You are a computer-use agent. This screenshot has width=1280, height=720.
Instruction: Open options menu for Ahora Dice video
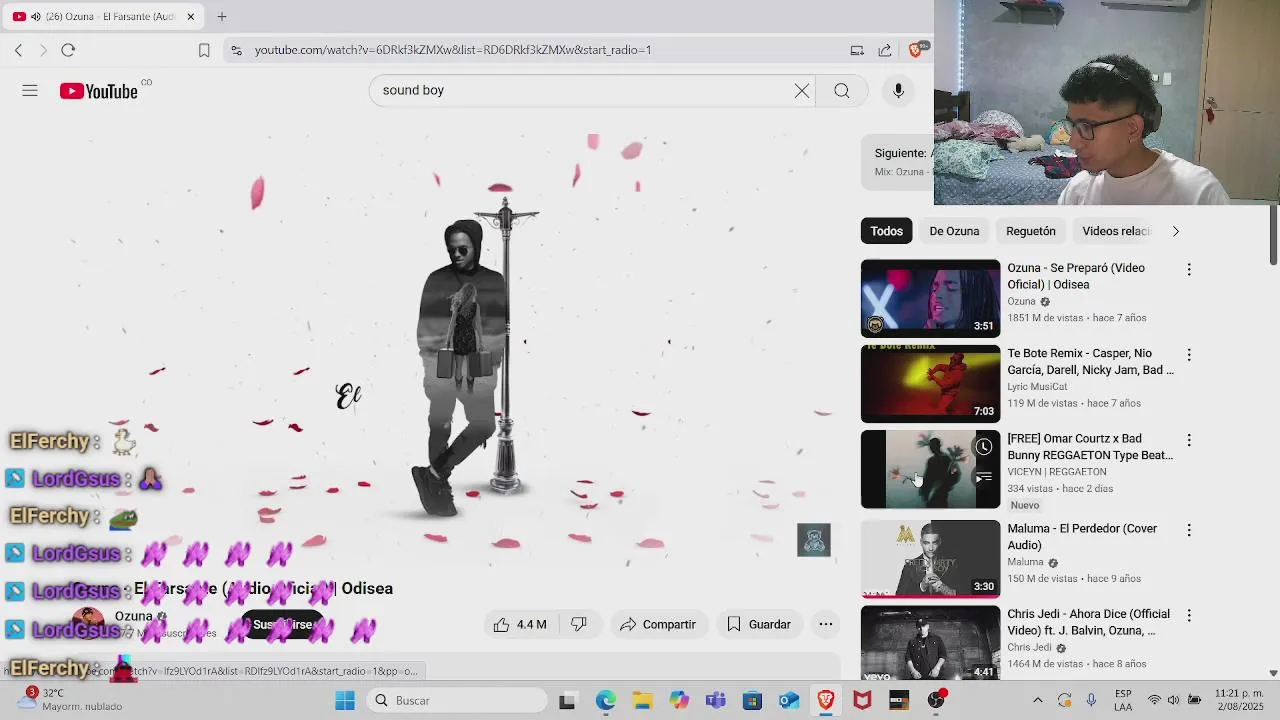tap(1189, 616)
